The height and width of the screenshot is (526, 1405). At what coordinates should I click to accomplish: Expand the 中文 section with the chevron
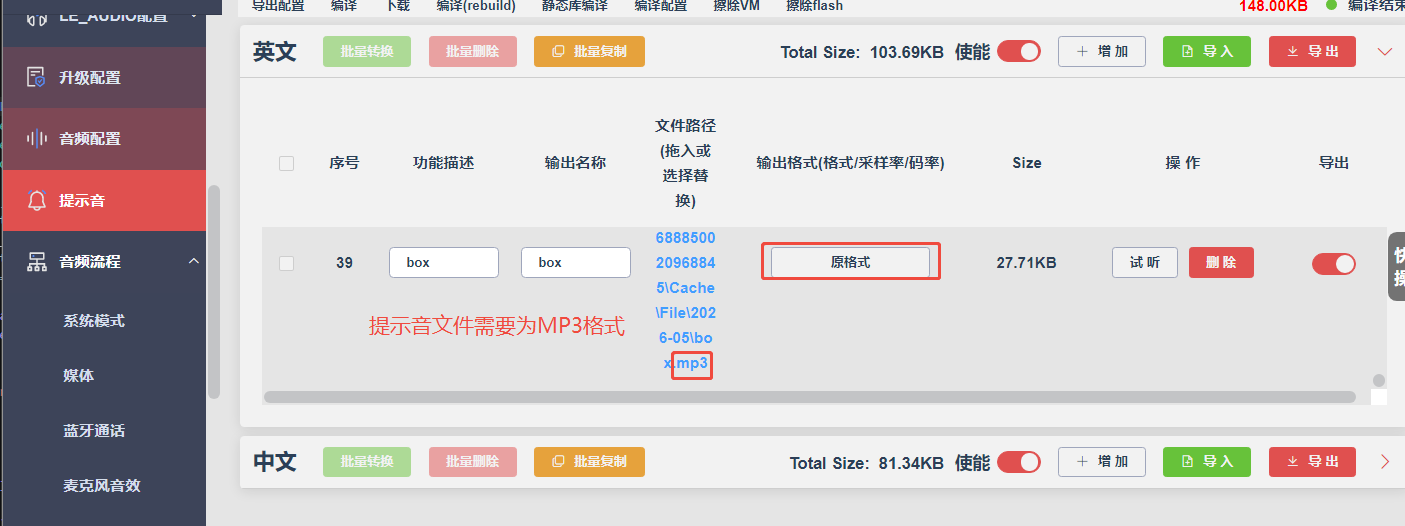[x=1385, y=462]
